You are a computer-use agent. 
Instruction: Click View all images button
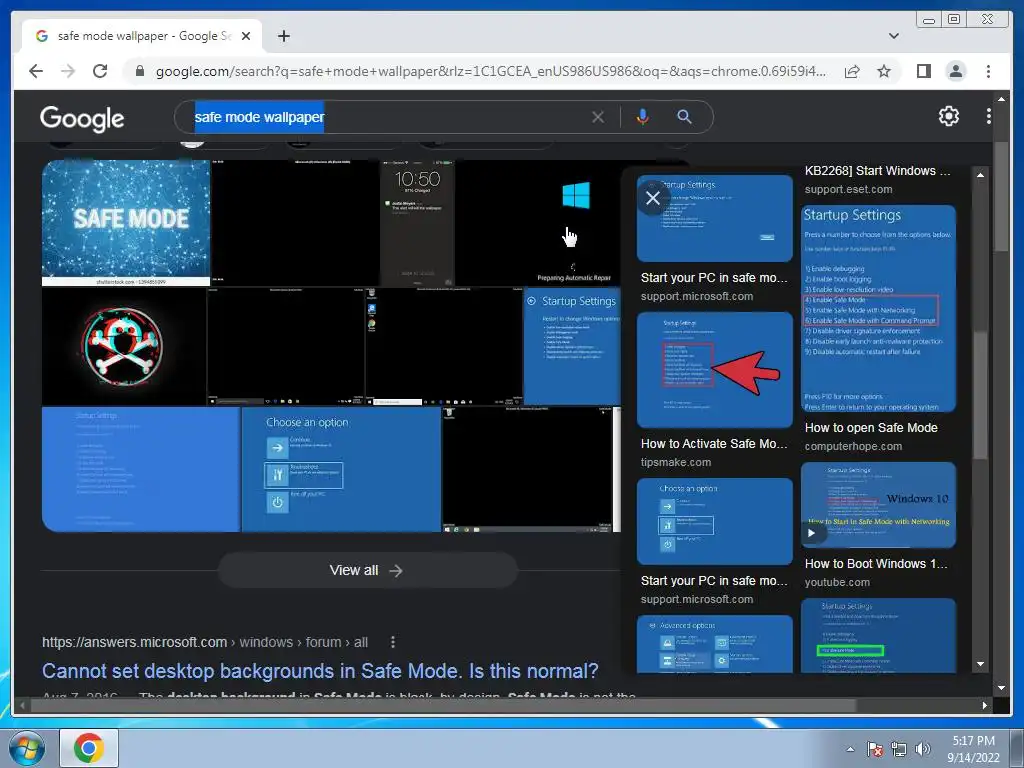[367, 570]
